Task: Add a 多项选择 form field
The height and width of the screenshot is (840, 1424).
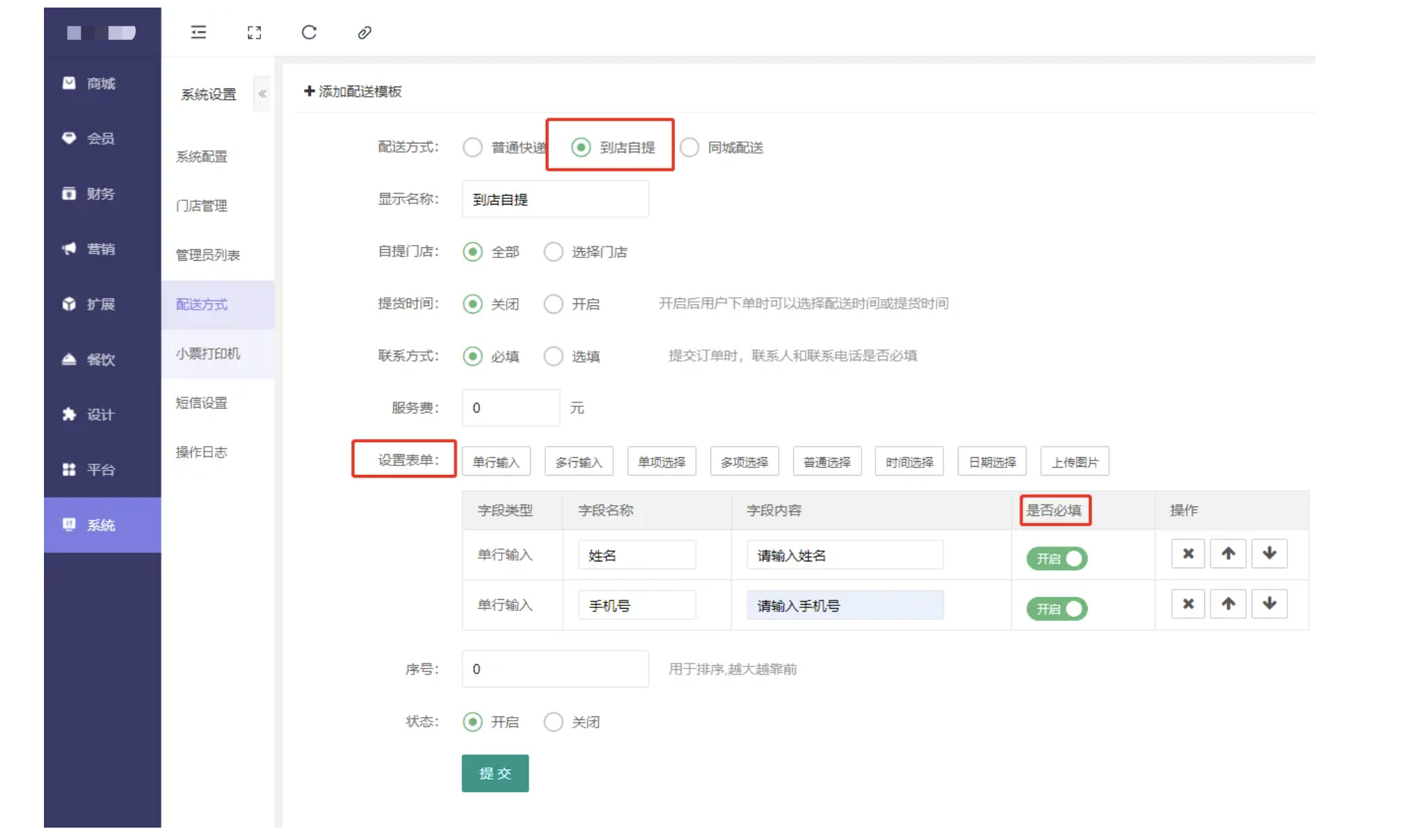Action: click(744, 462)
